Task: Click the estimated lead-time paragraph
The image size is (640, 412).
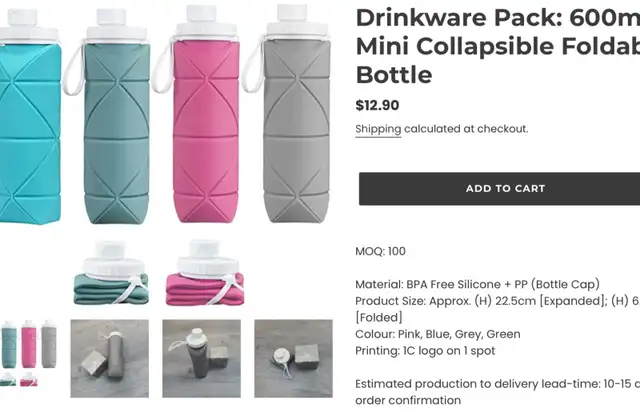Action: tap(498, 392)
